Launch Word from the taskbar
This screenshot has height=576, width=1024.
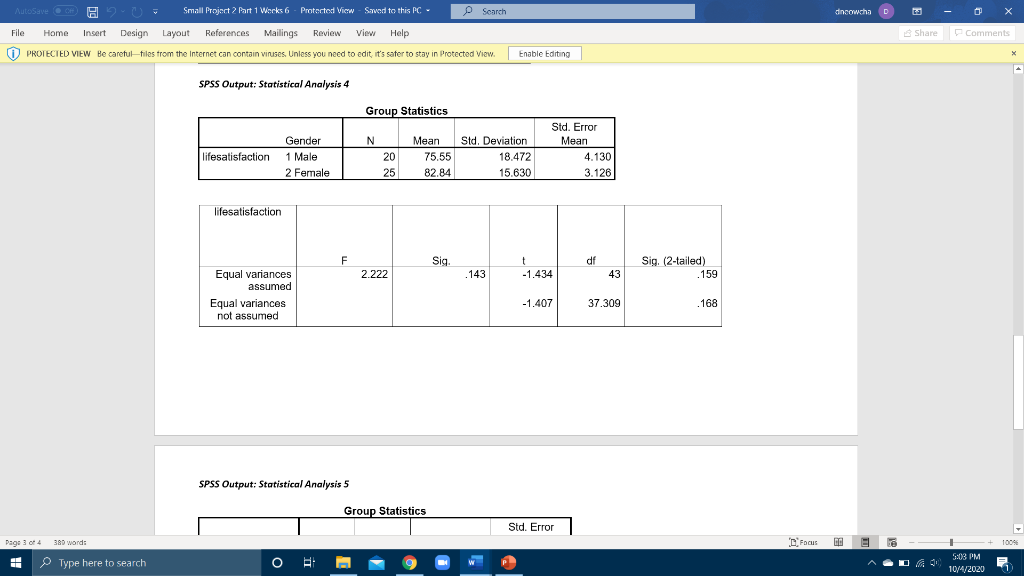(473, 563)
